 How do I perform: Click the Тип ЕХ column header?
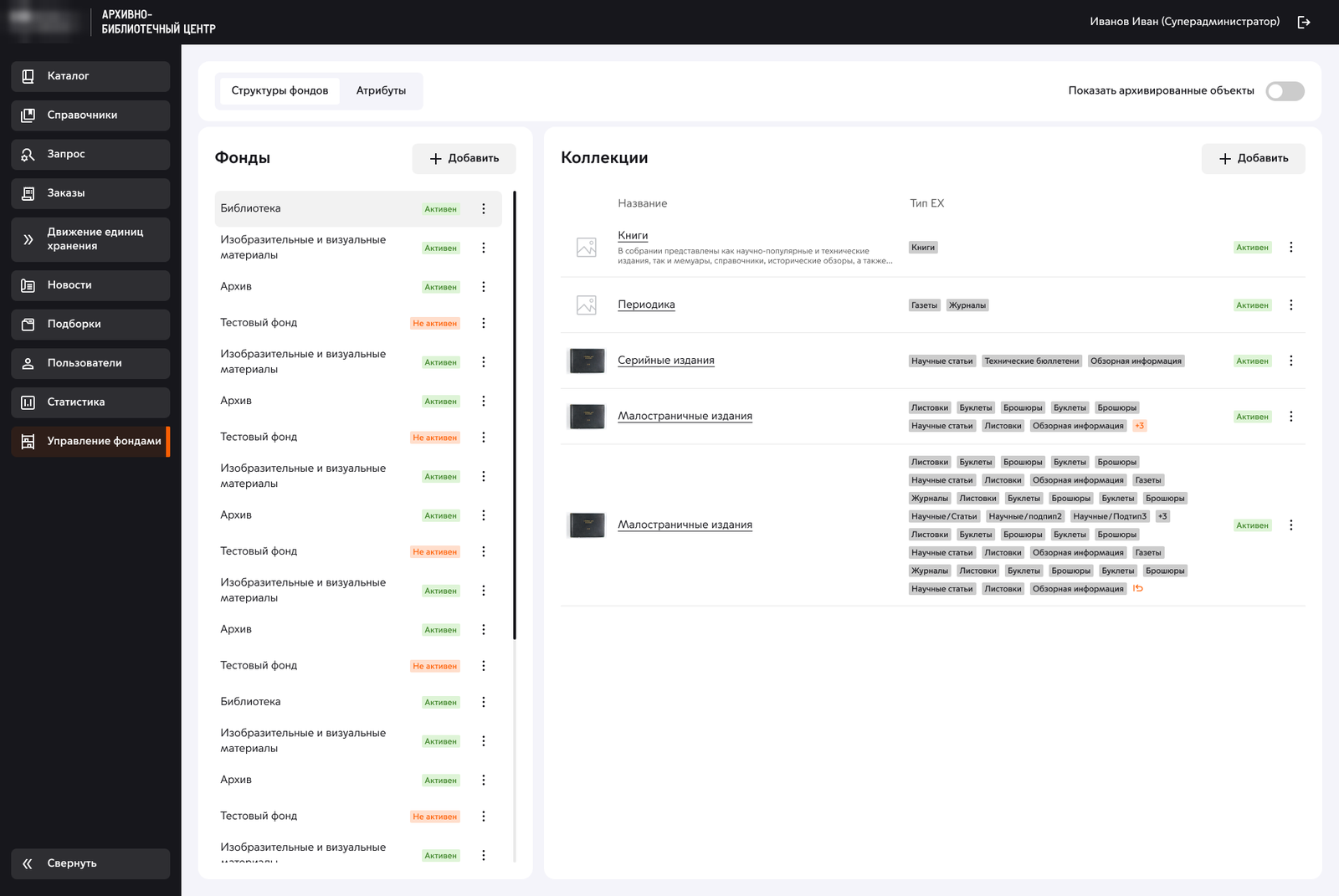pyautogui.click(x=926, y=203)
